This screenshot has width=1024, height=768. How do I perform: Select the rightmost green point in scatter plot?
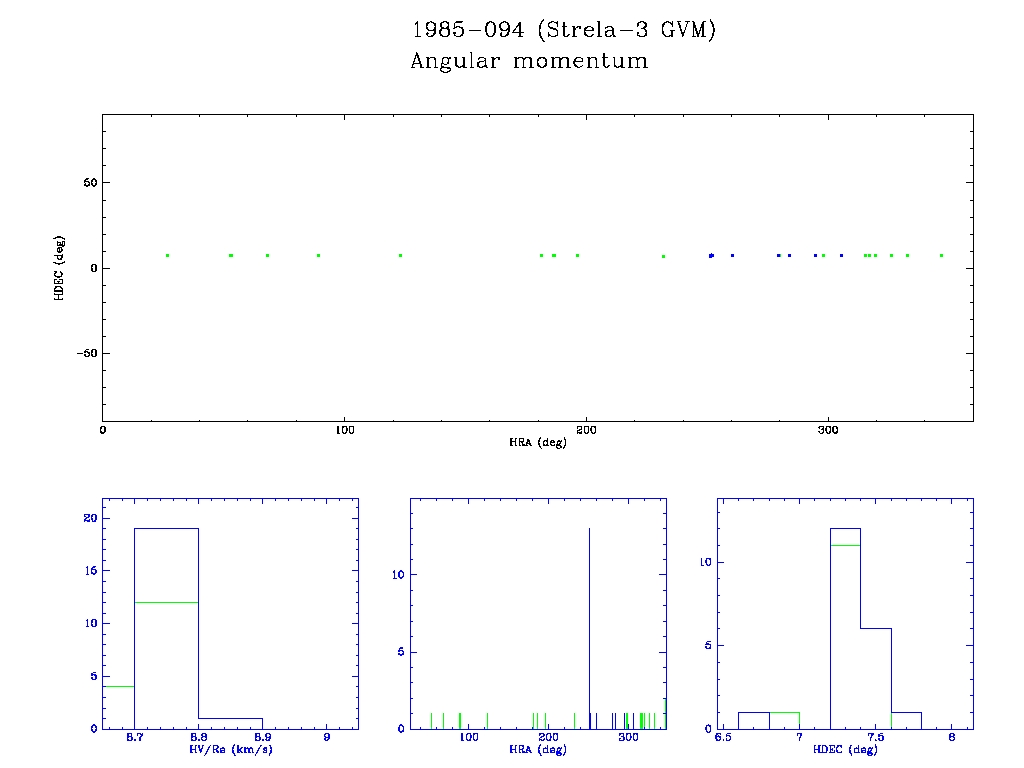click(x=941, y=255)
